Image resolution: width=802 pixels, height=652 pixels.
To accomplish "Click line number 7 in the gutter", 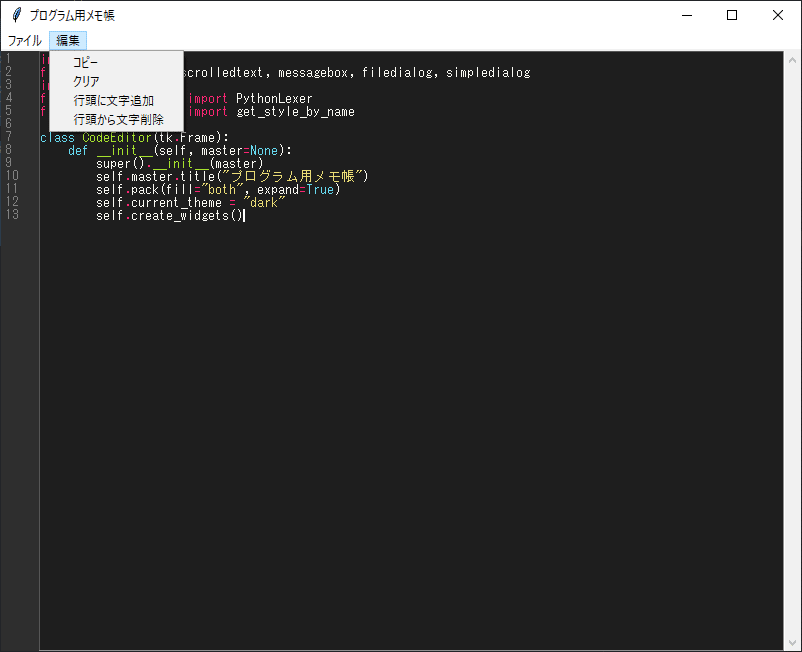I will (x=10, y=136).
